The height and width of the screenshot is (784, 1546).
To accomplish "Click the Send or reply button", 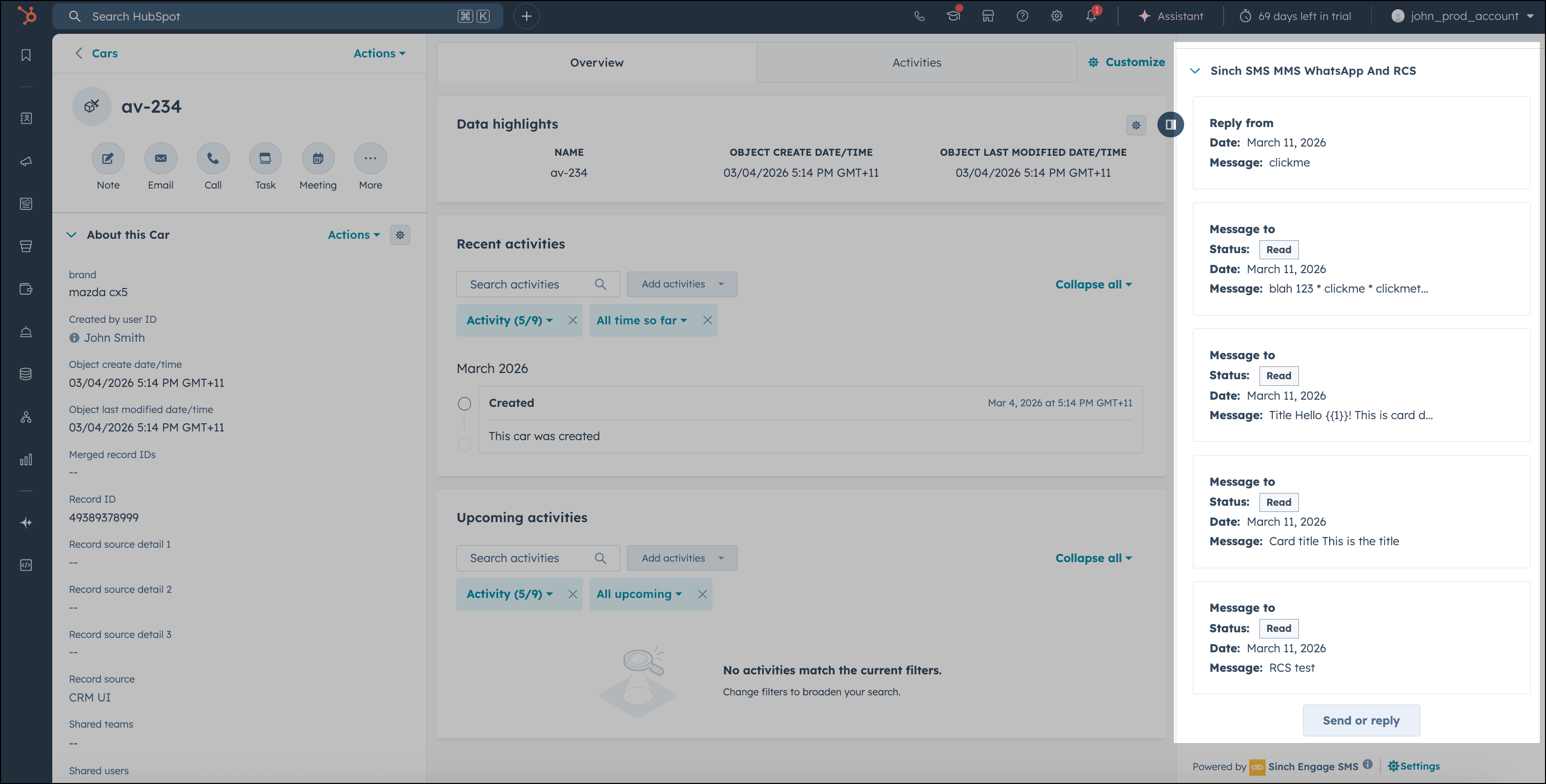I will coord(1360,720).
